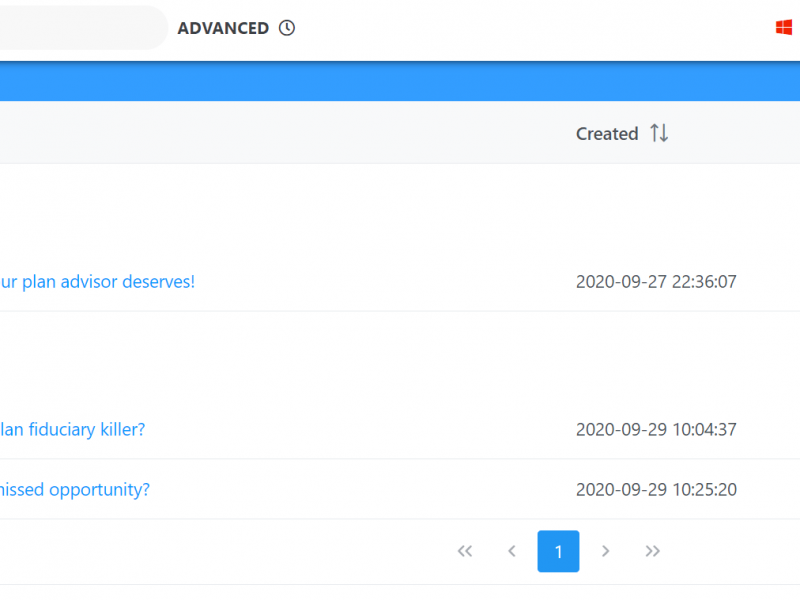The image size is (800, 600).
Task: Click blank space above the first article row
Action: tap(300, 210)
